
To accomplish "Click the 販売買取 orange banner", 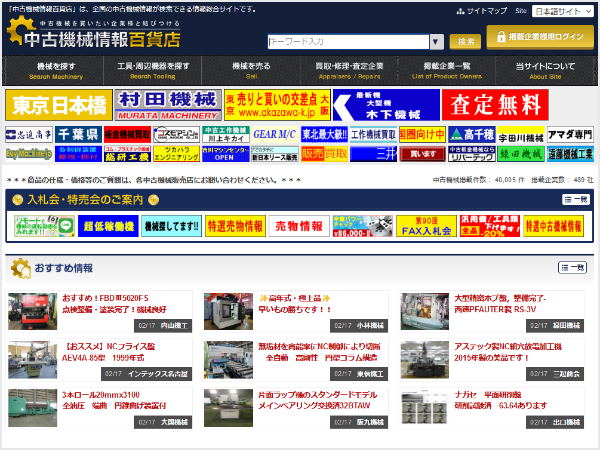I will point(324,154).
